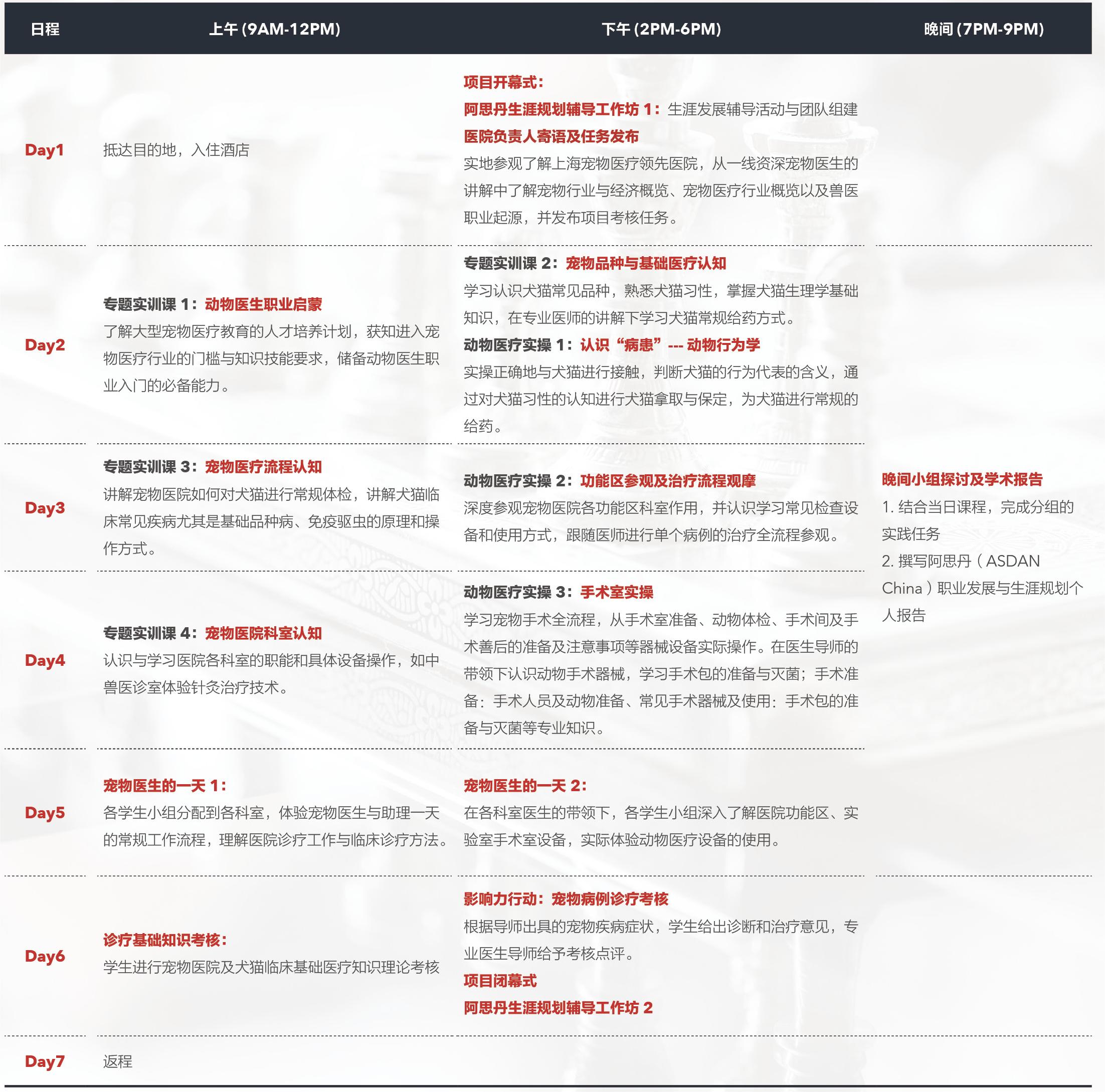Screen dimensions: 1105x1092
Task: Click the label 动物医疗实操 2
Action: 518,481
